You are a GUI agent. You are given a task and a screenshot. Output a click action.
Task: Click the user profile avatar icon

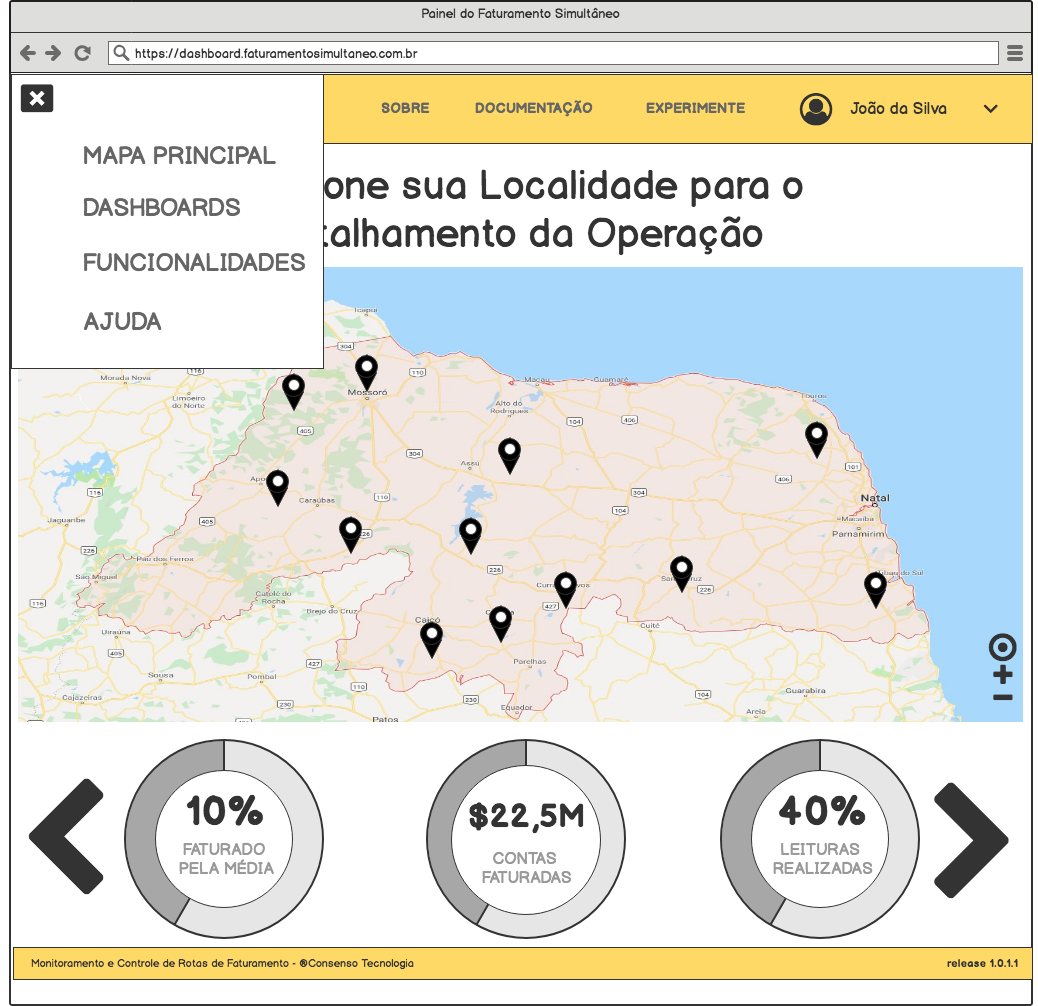[816, 109]
